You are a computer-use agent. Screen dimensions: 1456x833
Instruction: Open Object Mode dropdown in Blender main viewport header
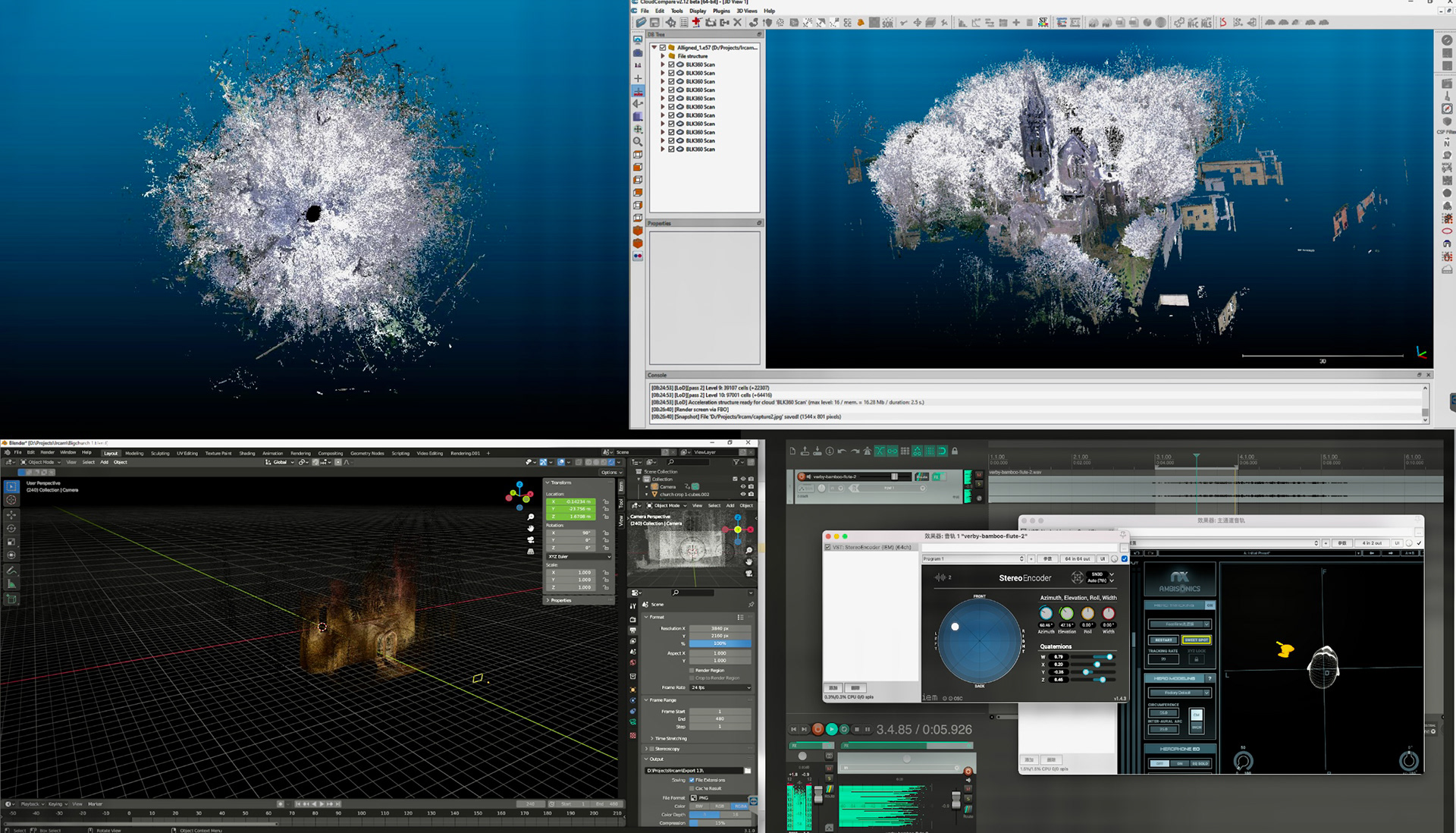[x=40, y=462]
